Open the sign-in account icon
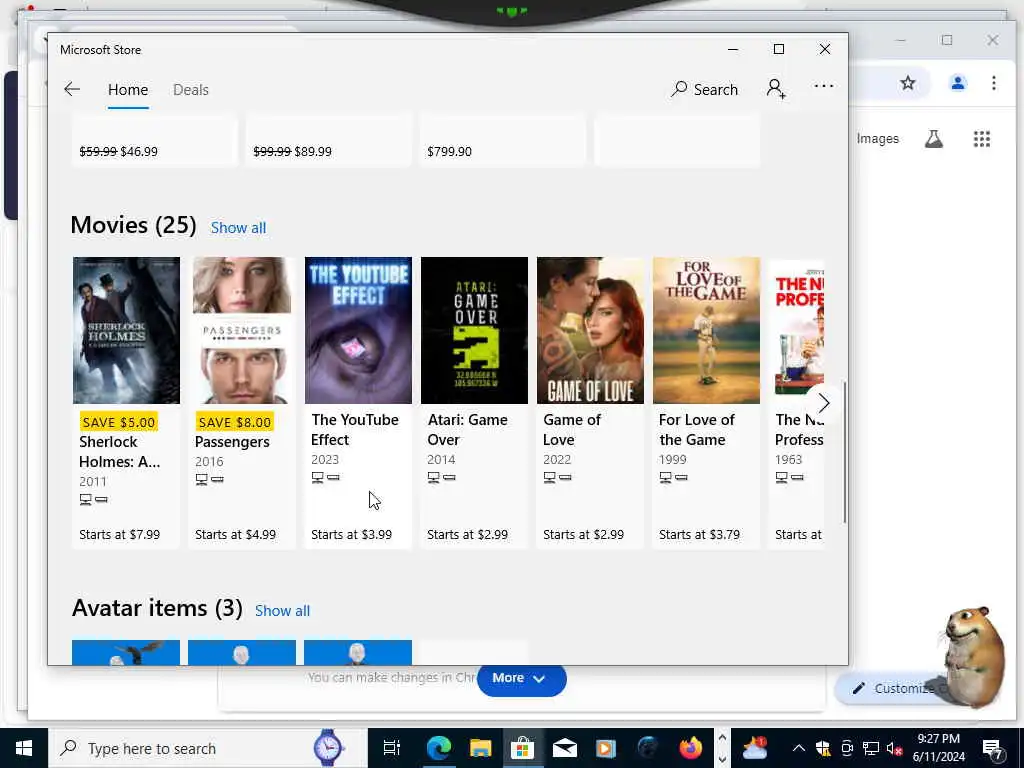 pyautogui.click(x=776, y=89)
